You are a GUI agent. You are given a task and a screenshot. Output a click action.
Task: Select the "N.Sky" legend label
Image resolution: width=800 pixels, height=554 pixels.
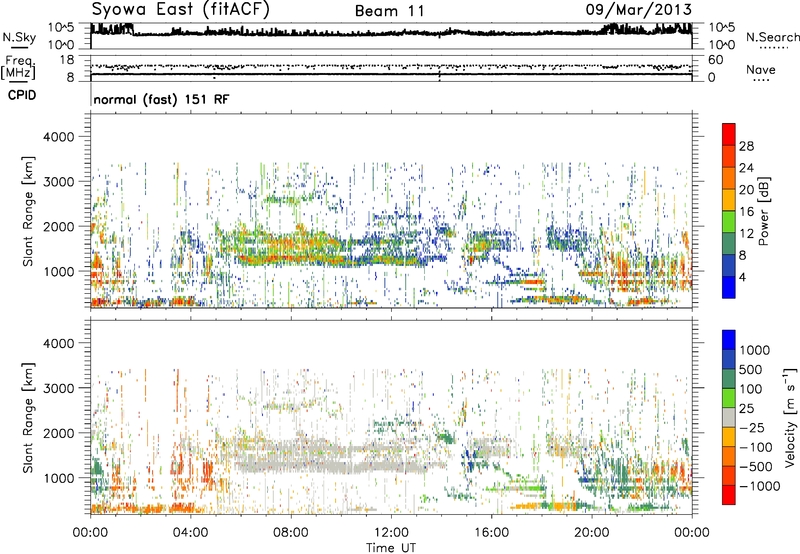[19, 37]
